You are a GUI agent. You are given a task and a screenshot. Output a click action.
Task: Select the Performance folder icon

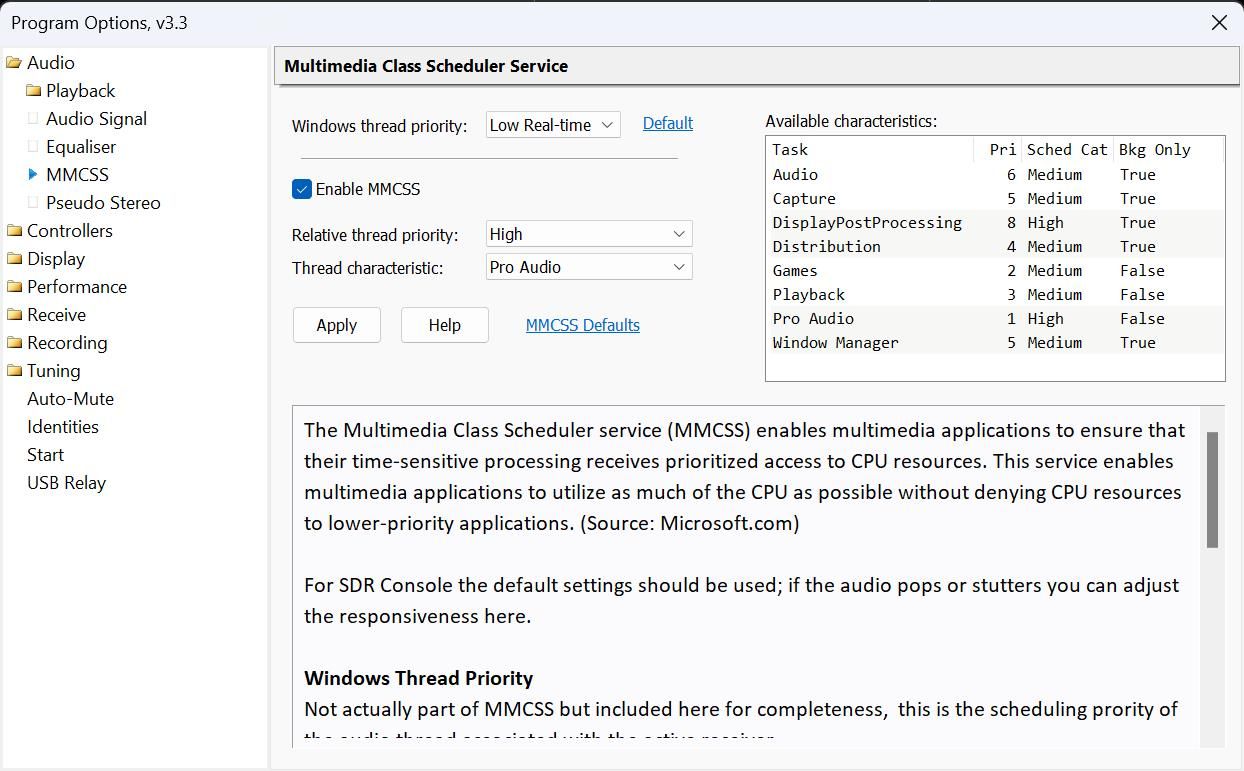(13, 286)
